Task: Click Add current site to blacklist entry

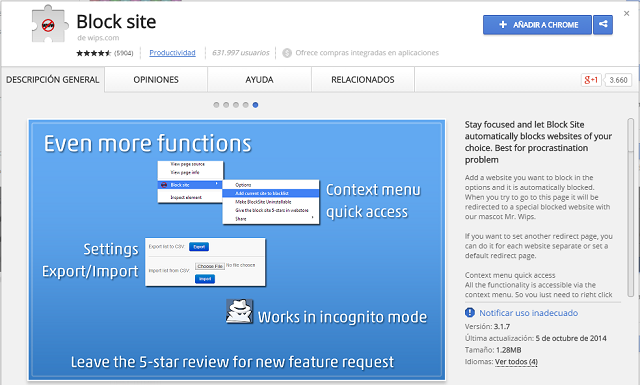Action: (x=271, y=193)
